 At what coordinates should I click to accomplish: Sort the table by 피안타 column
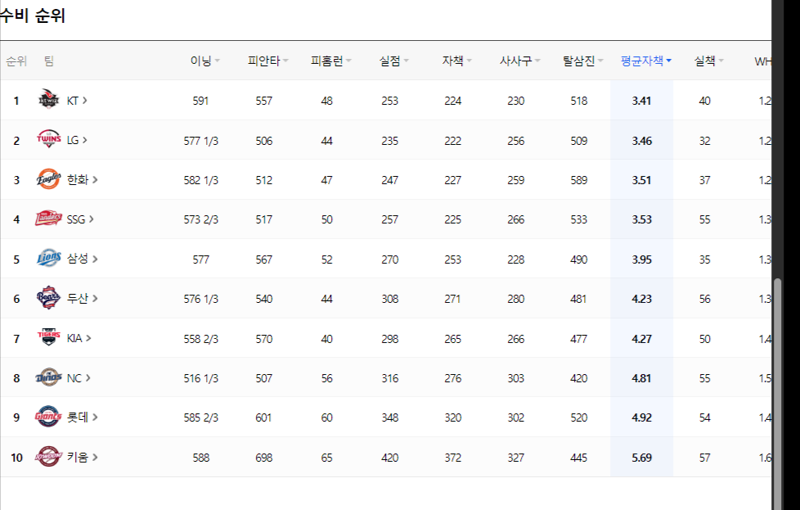tap(268, 61)
